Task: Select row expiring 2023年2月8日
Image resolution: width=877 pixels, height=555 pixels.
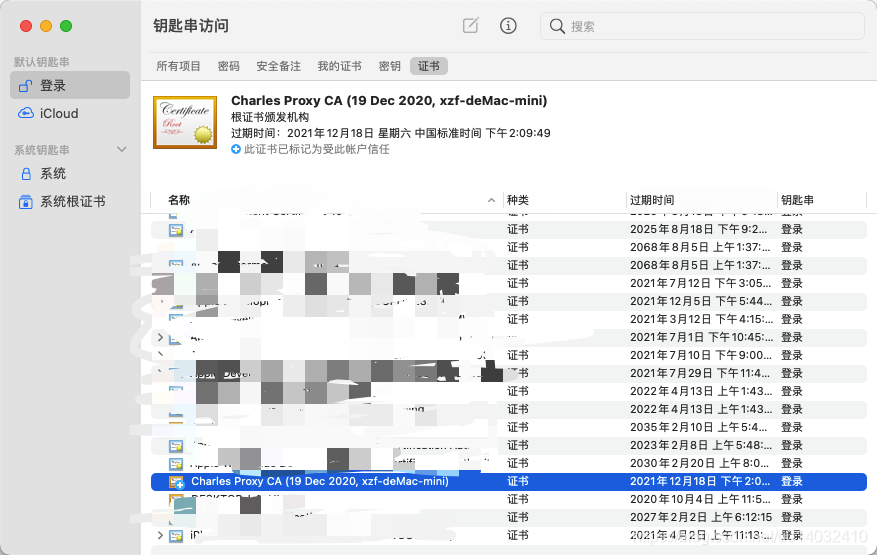Action: click(509, 445)
